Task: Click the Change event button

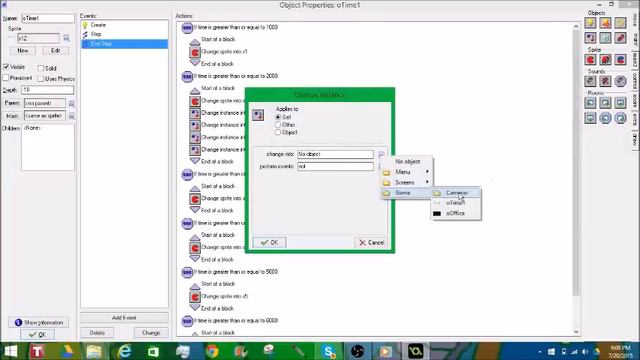Action: pos(151,333)
